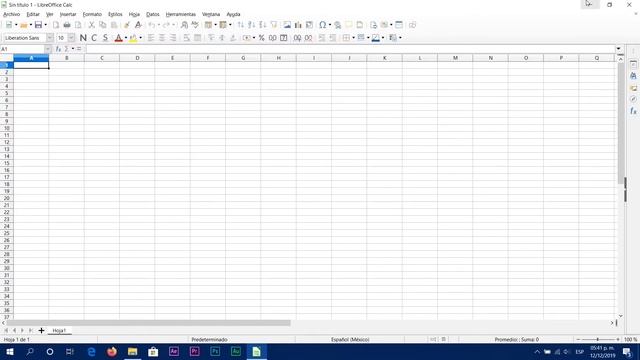Select column header D
This screenshot has width=640, height=360.
[137, 58]
